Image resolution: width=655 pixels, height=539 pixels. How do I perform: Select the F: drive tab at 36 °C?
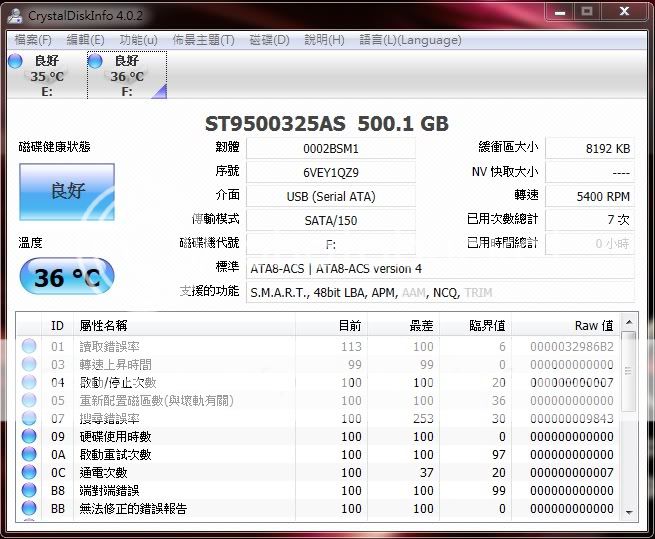coord(127,75)
